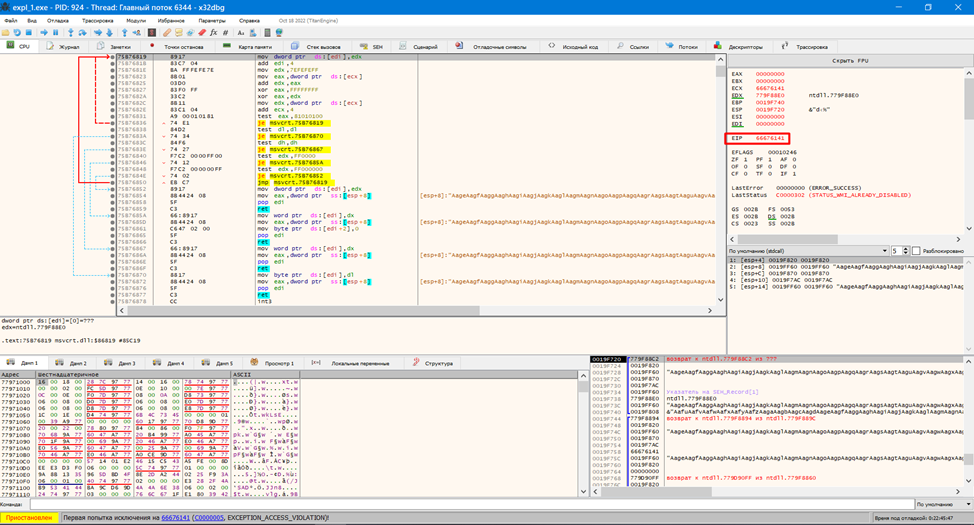The height and width of the screenshot is (525, 974).
Task: Increase the argument count spinner value
Action: pyautogui.click(x=906, y=249)
